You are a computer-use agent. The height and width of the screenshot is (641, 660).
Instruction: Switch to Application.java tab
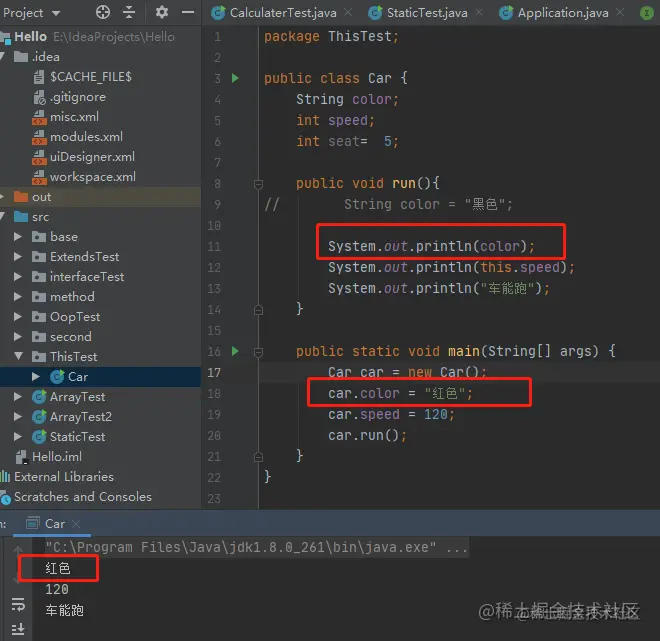coord(563,13)
